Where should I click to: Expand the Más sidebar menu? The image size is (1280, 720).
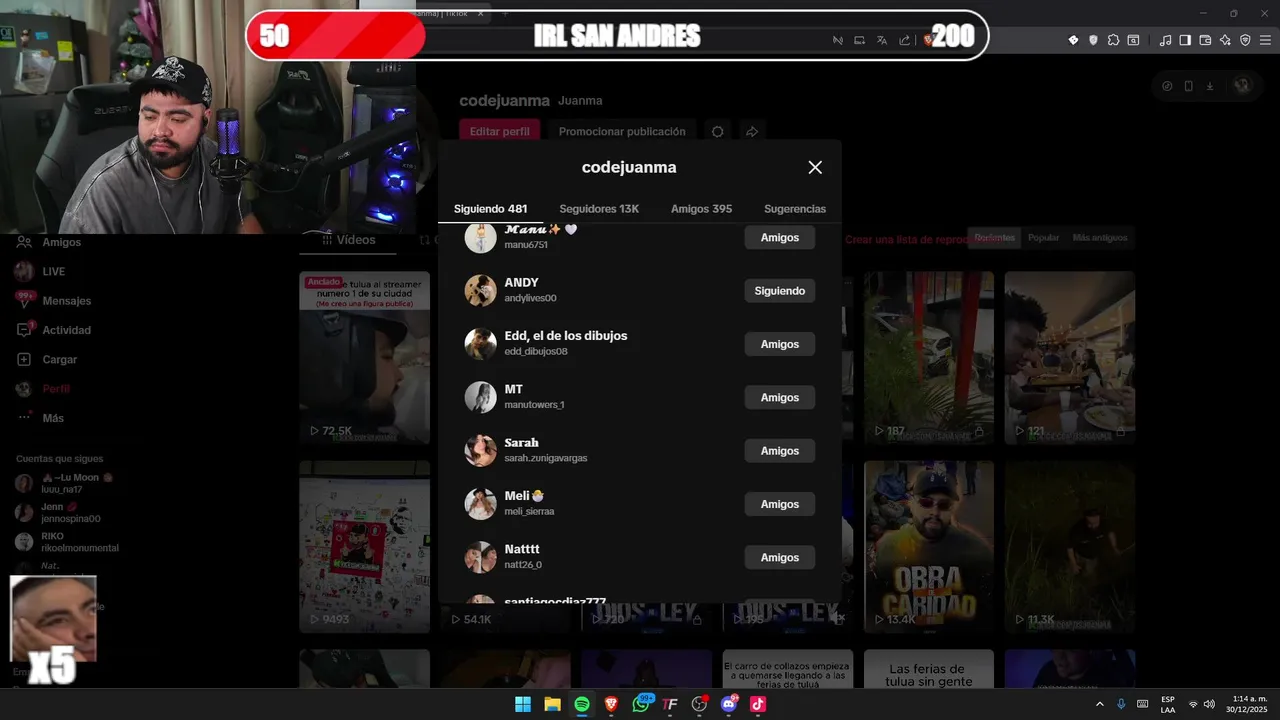[x=40, y=418]
